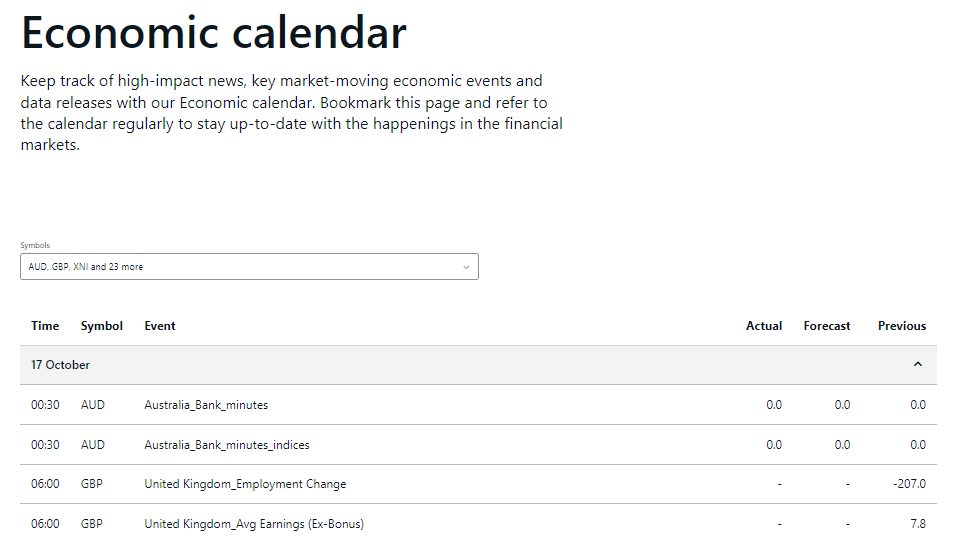Click the Economic calendar page heading
The width and height of the screenshot is (962, 536).
coord(214,32)
